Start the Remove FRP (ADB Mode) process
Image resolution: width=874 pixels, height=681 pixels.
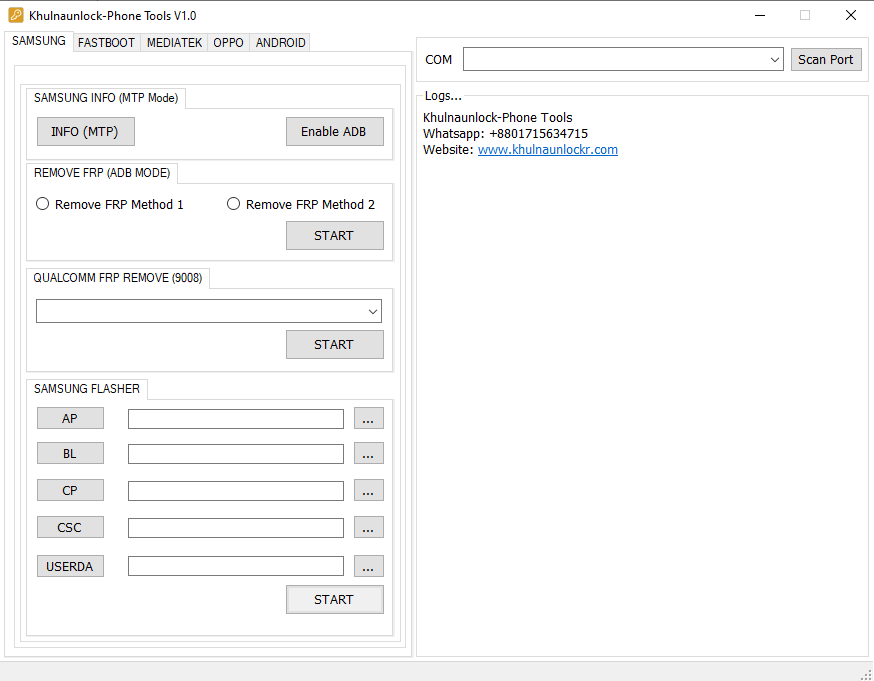[334, 236]
